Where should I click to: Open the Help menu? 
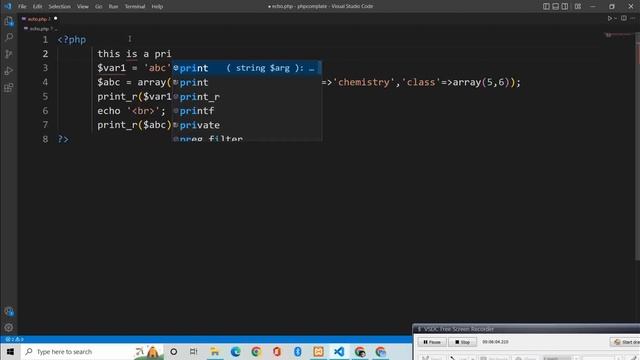157,7
